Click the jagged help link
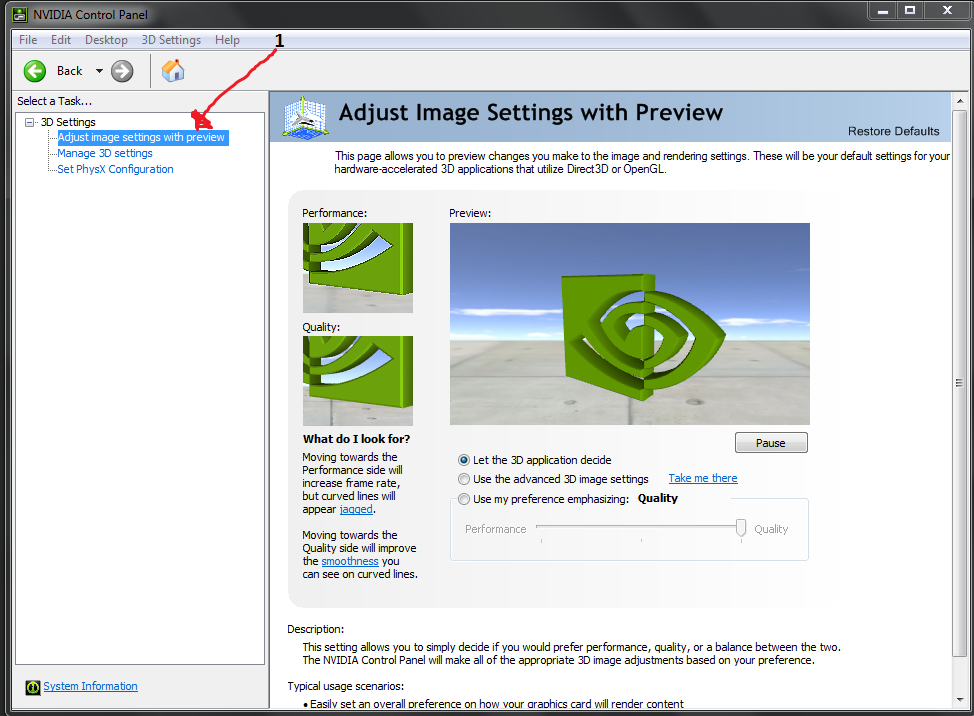 tap(356, 509)
